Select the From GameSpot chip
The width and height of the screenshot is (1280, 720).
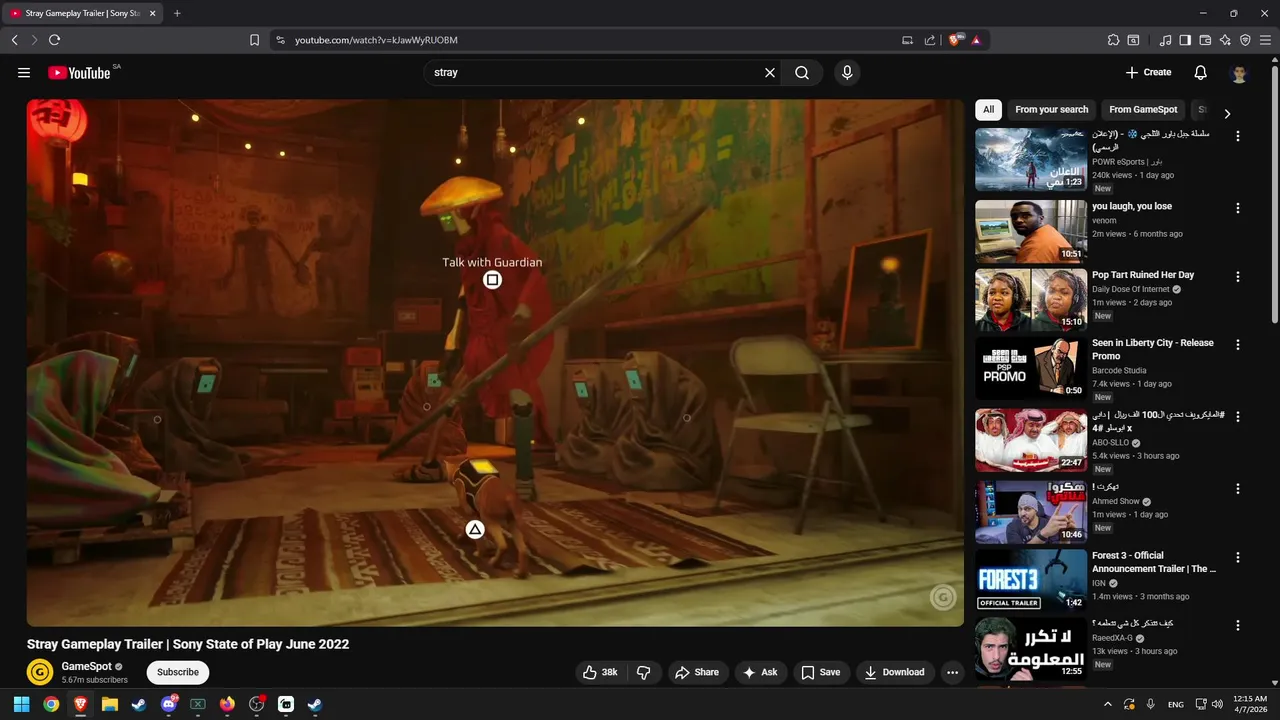(x=1143, y=110)
